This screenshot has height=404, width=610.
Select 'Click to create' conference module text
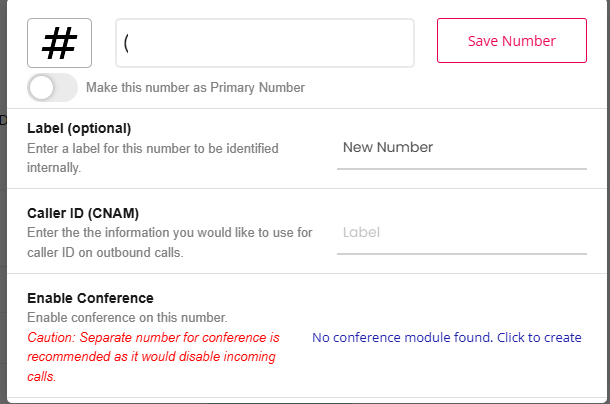539,337
